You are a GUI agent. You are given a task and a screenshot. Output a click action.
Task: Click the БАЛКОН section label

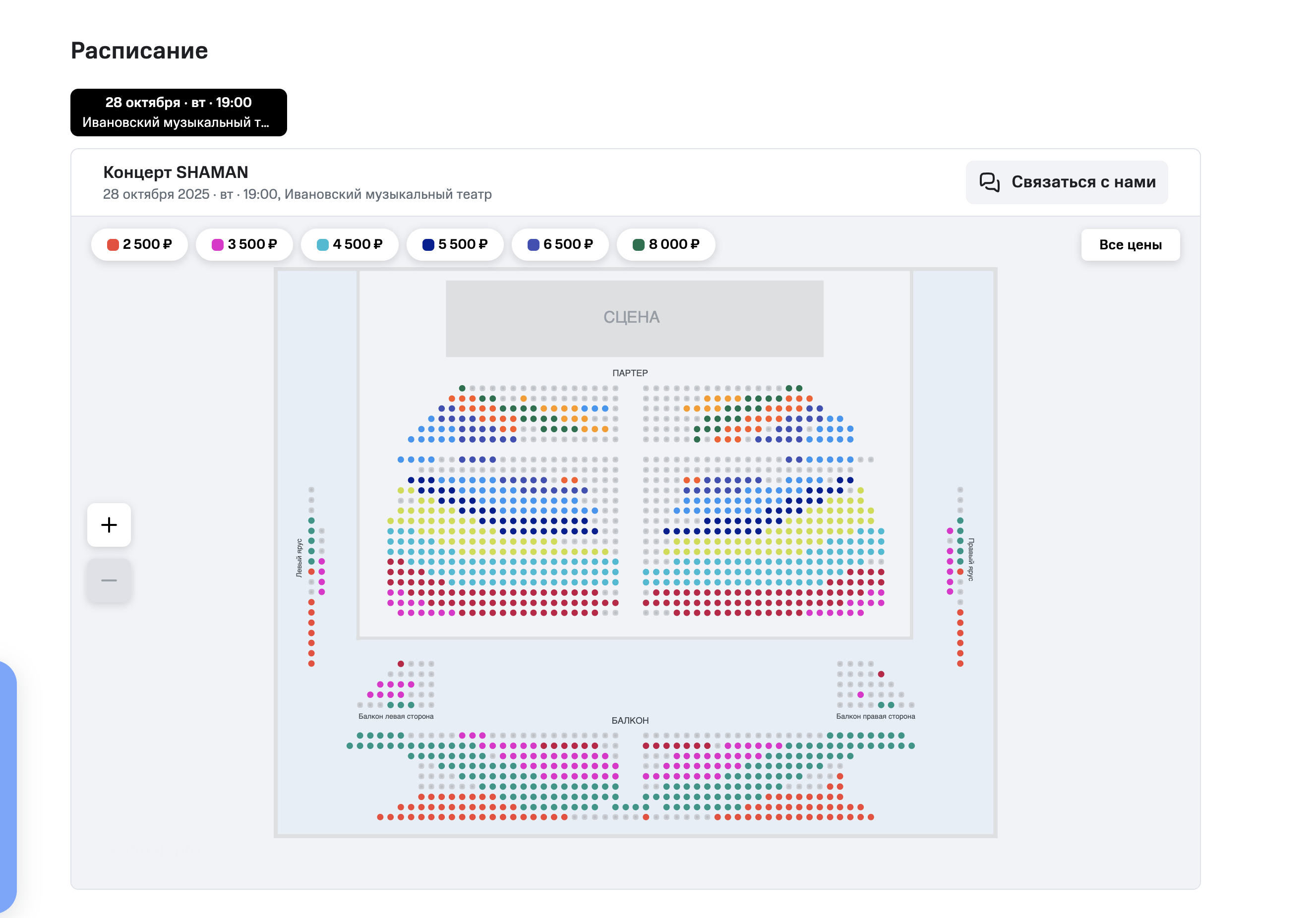(x=630, y=720)
